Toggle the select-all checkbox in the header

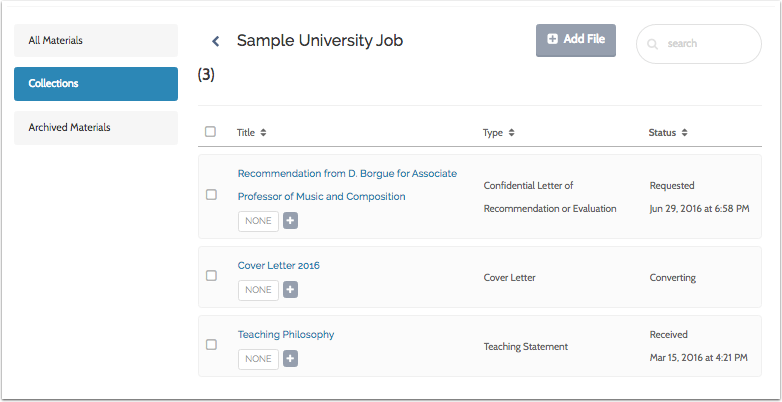tap(210, 131)
